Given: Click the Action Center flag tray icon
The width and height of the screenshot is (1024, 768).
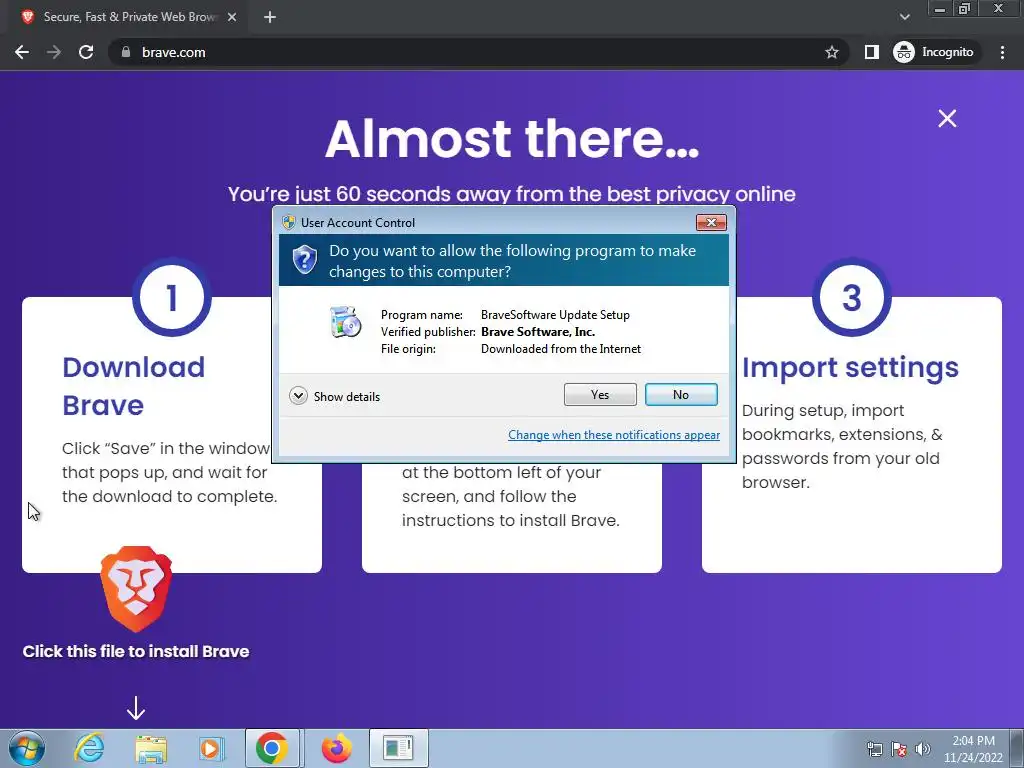Looking at the screenshot, I should pos(899,749).
